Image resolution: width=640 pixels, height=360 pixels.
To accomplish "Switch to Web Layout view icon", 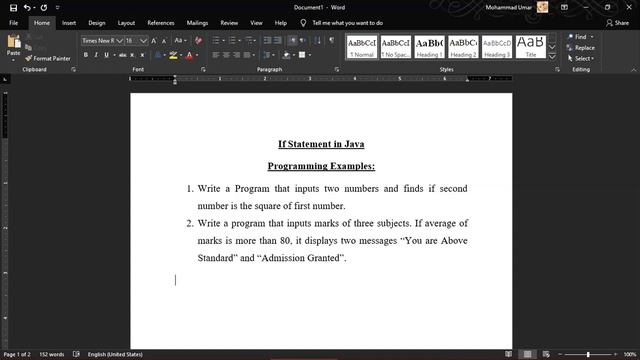I will tap(546, 354).
